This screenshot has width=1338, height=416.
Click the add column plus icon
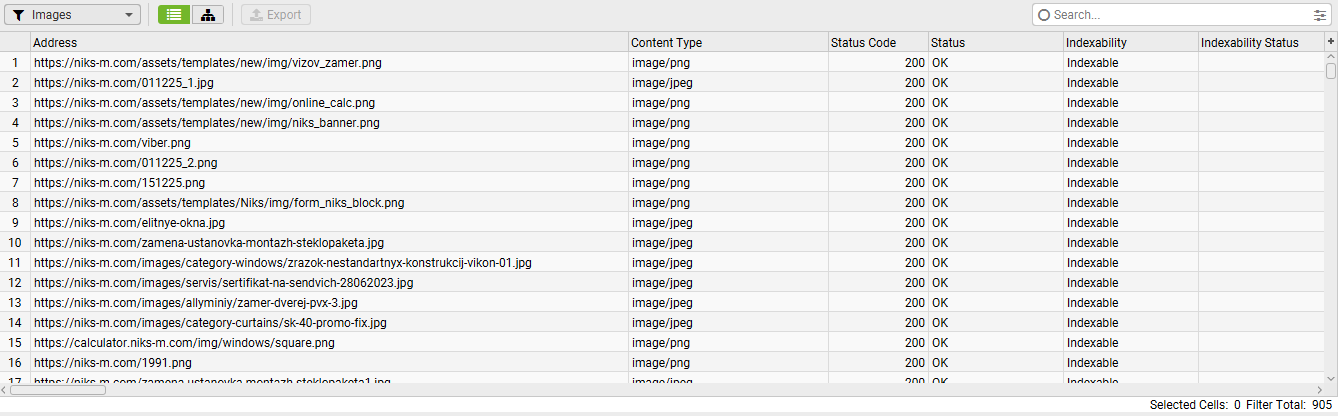coord(1330,41)
